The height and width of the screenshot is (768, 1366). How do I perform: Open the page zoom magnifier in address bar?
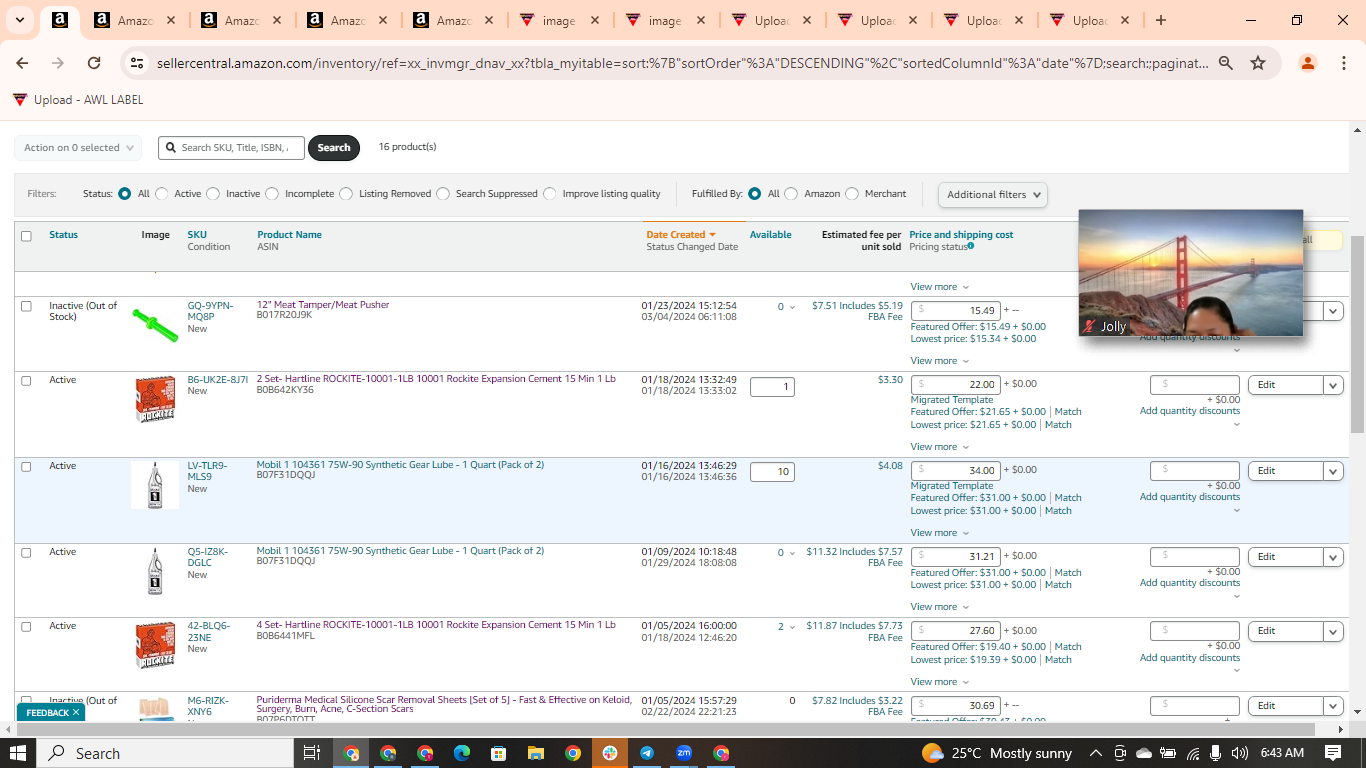point(1226,63)
